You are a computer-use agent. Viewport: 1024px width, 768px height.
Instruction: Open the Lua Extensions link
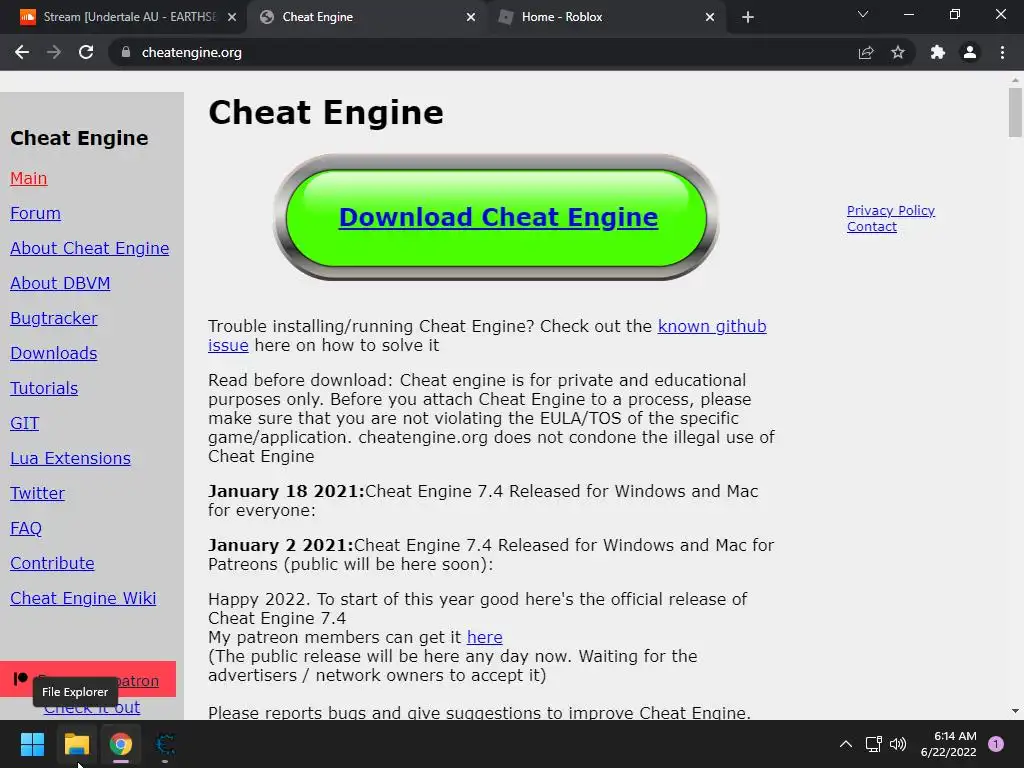(x=71, y=458)
